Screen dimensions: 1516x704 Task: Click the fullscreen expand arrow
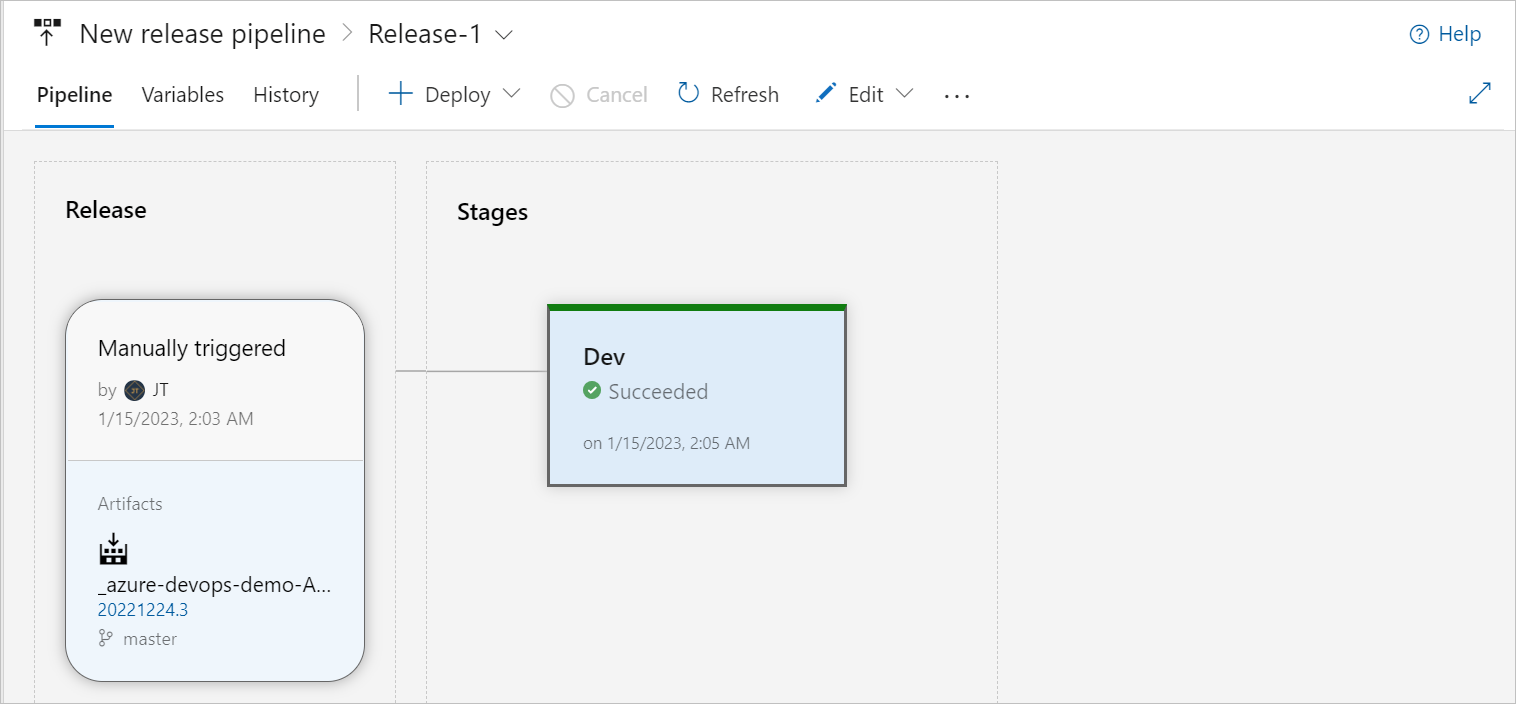[x=1480, y=92]
